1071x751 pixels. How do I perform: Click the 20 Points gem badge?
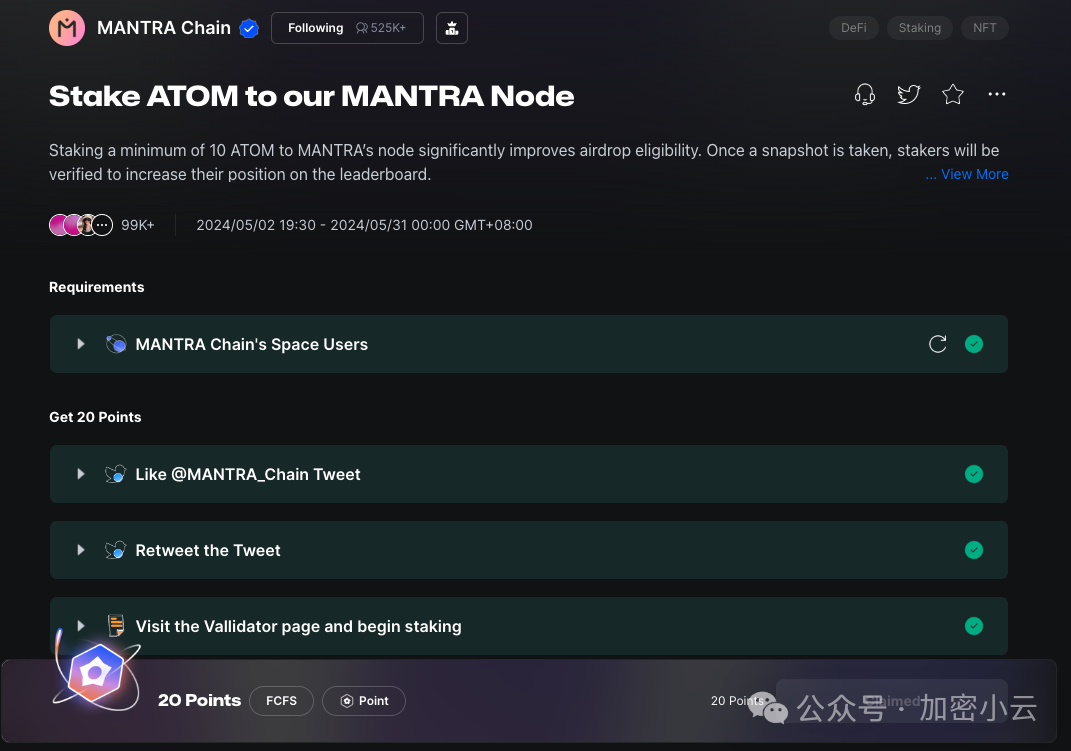pyautogui.click(x=96, y=674)
